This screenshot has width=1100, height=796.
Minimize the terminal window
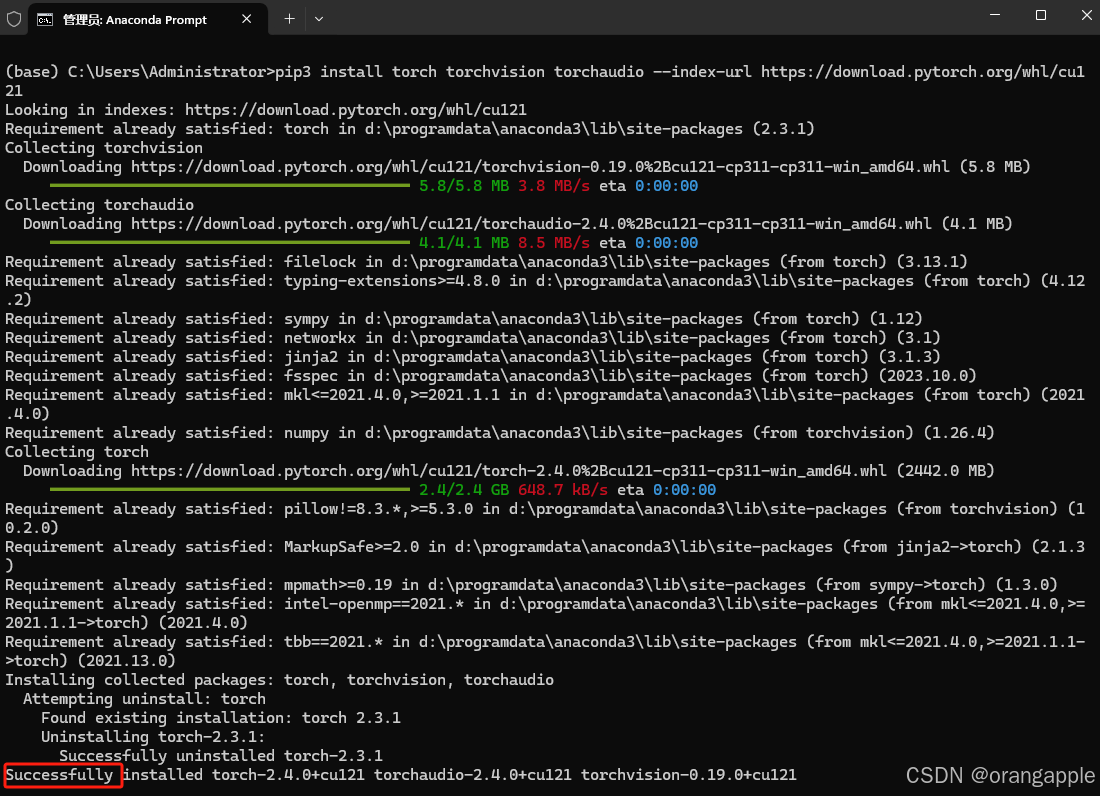[x=995, y=15]
